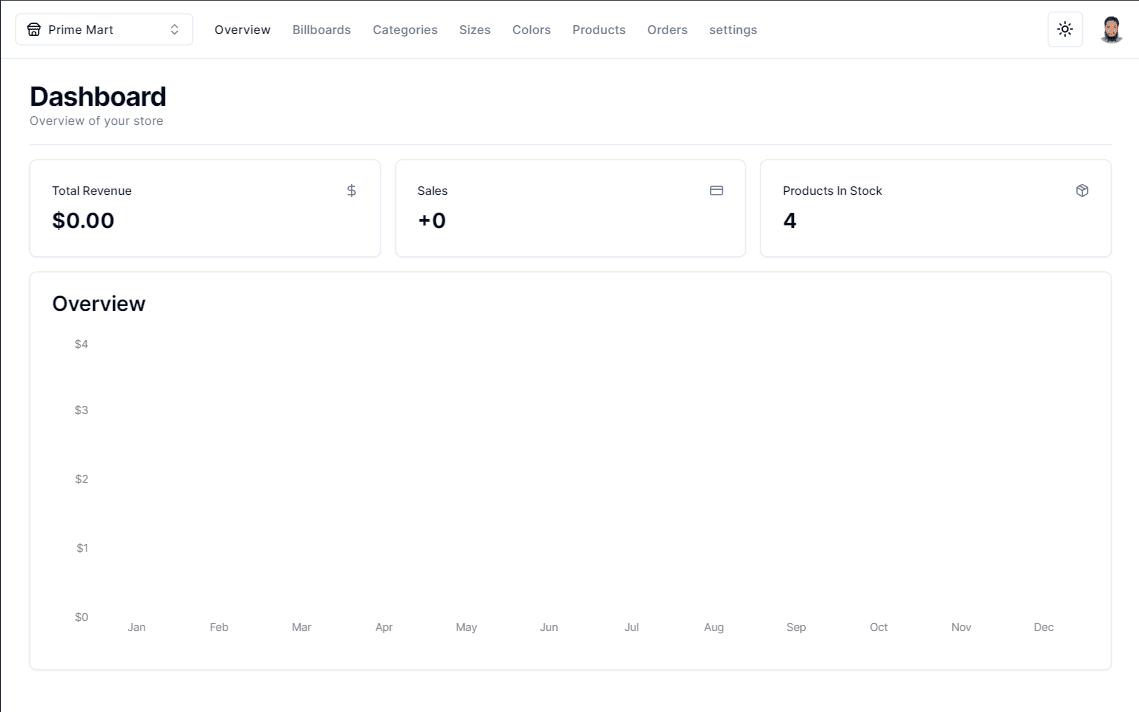Click the package icon in Products In Stock

(x=1082, y=190)
